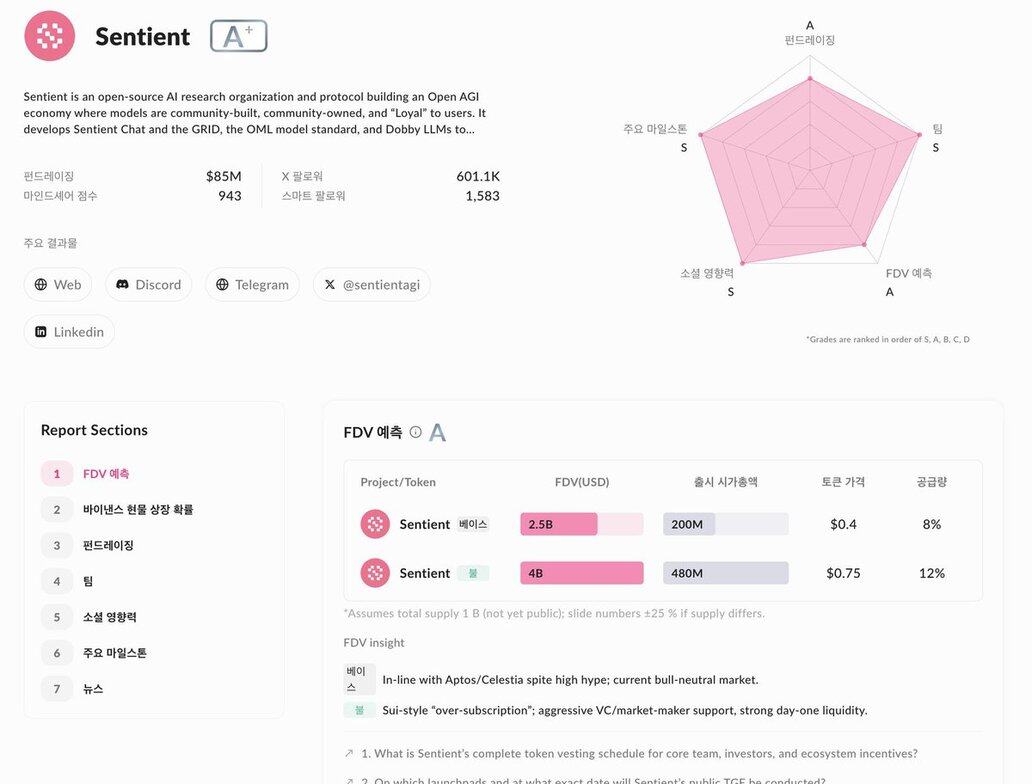The image size is (1032, 784).
Task: Click the 2.5B FDV bar
Action: click(x=559, y=524)
